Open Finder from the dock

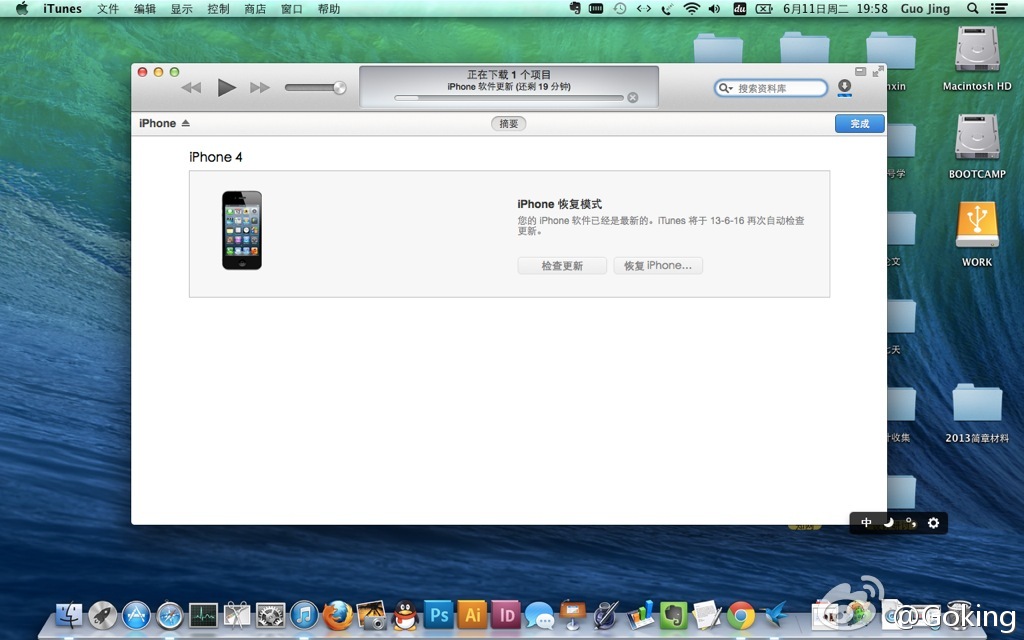tap(69, 615)
